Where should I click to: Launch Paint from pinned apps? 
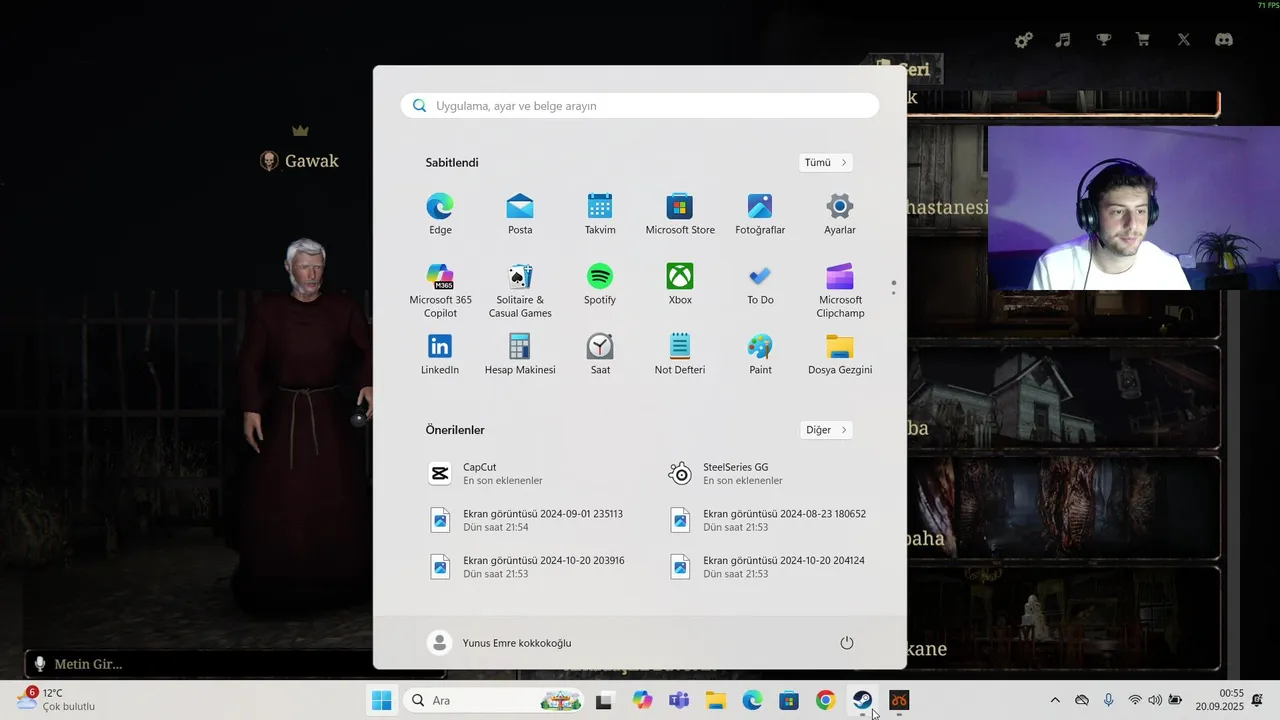[x=760, y=354]
